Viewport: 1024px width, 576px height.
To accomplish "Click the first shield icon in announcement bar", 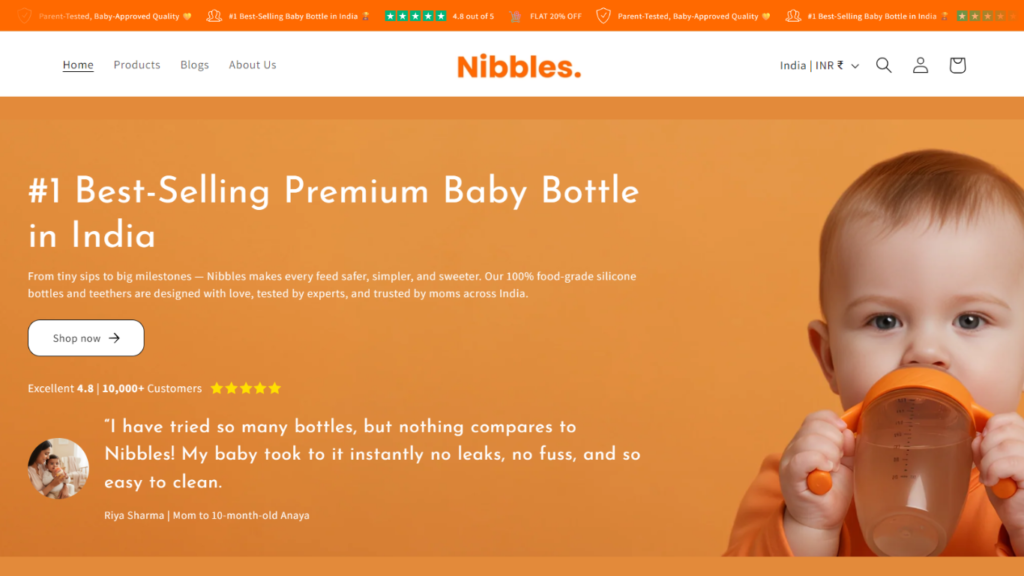I will click(24, 16).
